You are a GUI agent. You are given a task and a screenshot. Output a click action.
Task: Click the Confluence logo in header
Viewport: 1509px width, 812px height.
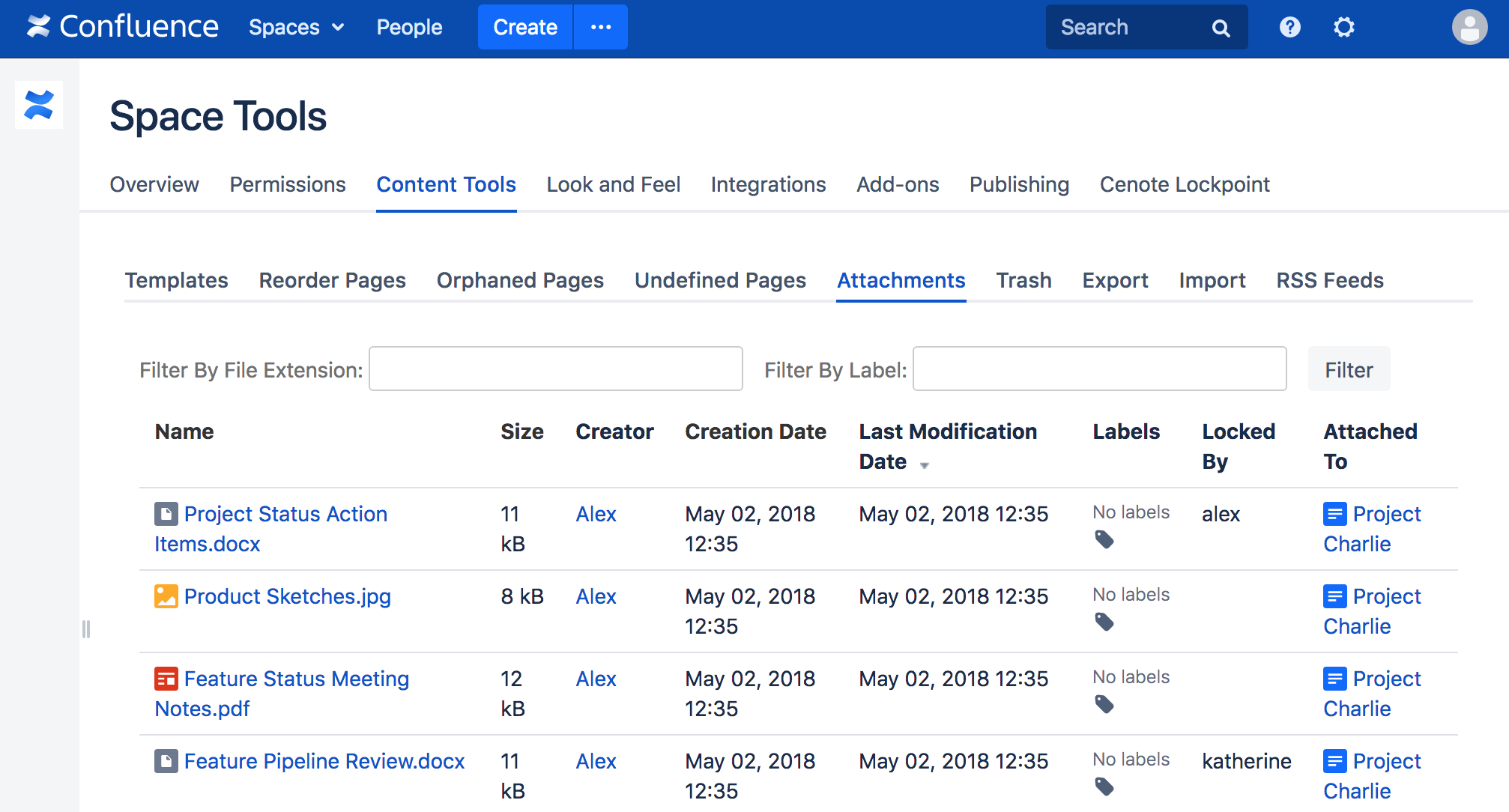pos(123,27)
